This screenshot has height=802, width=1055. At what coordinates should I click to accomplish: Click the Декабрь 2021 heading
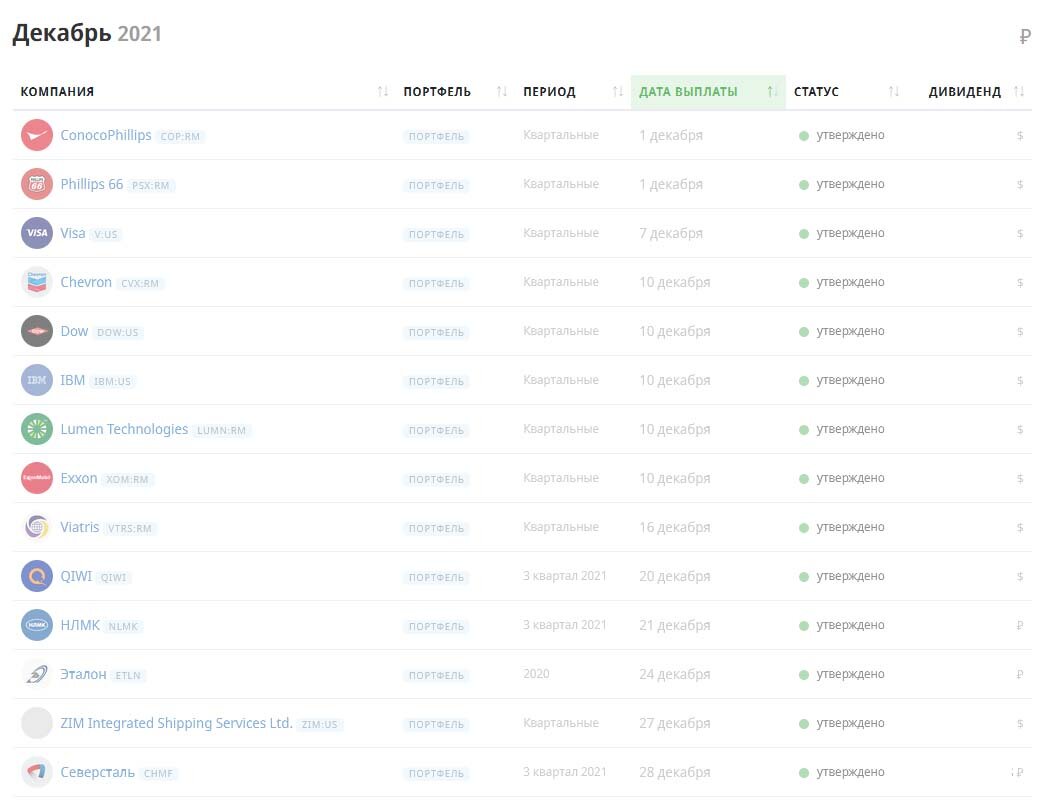pos(87,34)
